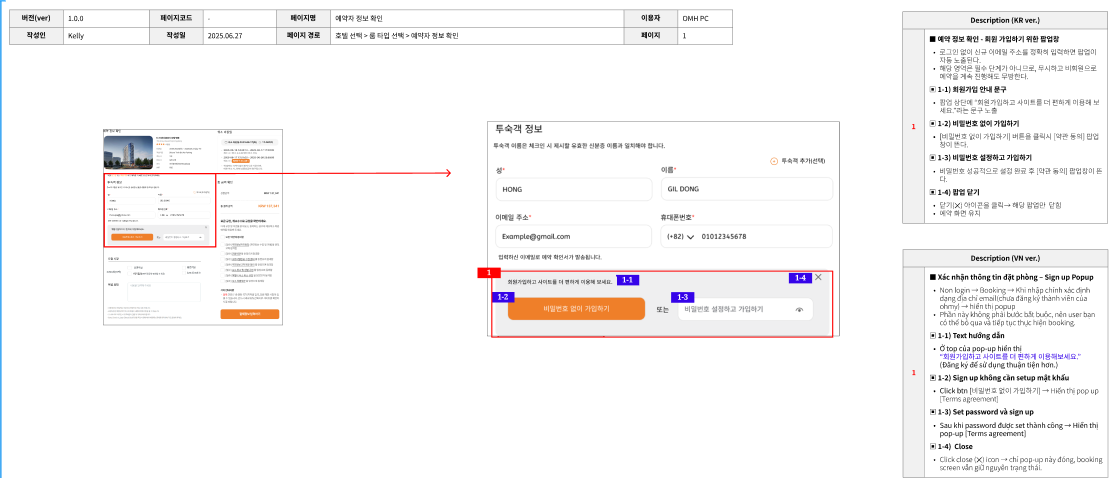Click VN heading 1-1) Text hướng dẫn

tap(967, 335)
